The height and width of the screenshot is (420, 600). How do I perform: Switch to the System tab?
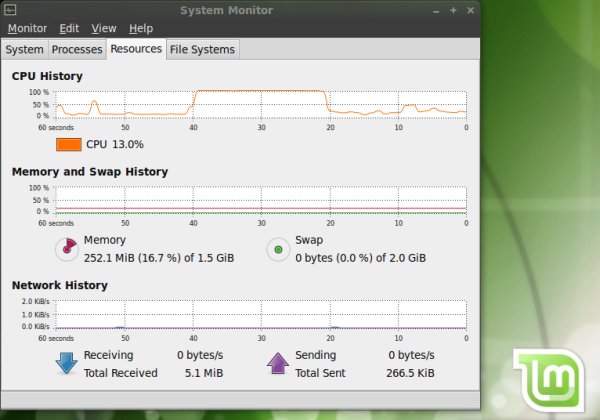point(24,49)
